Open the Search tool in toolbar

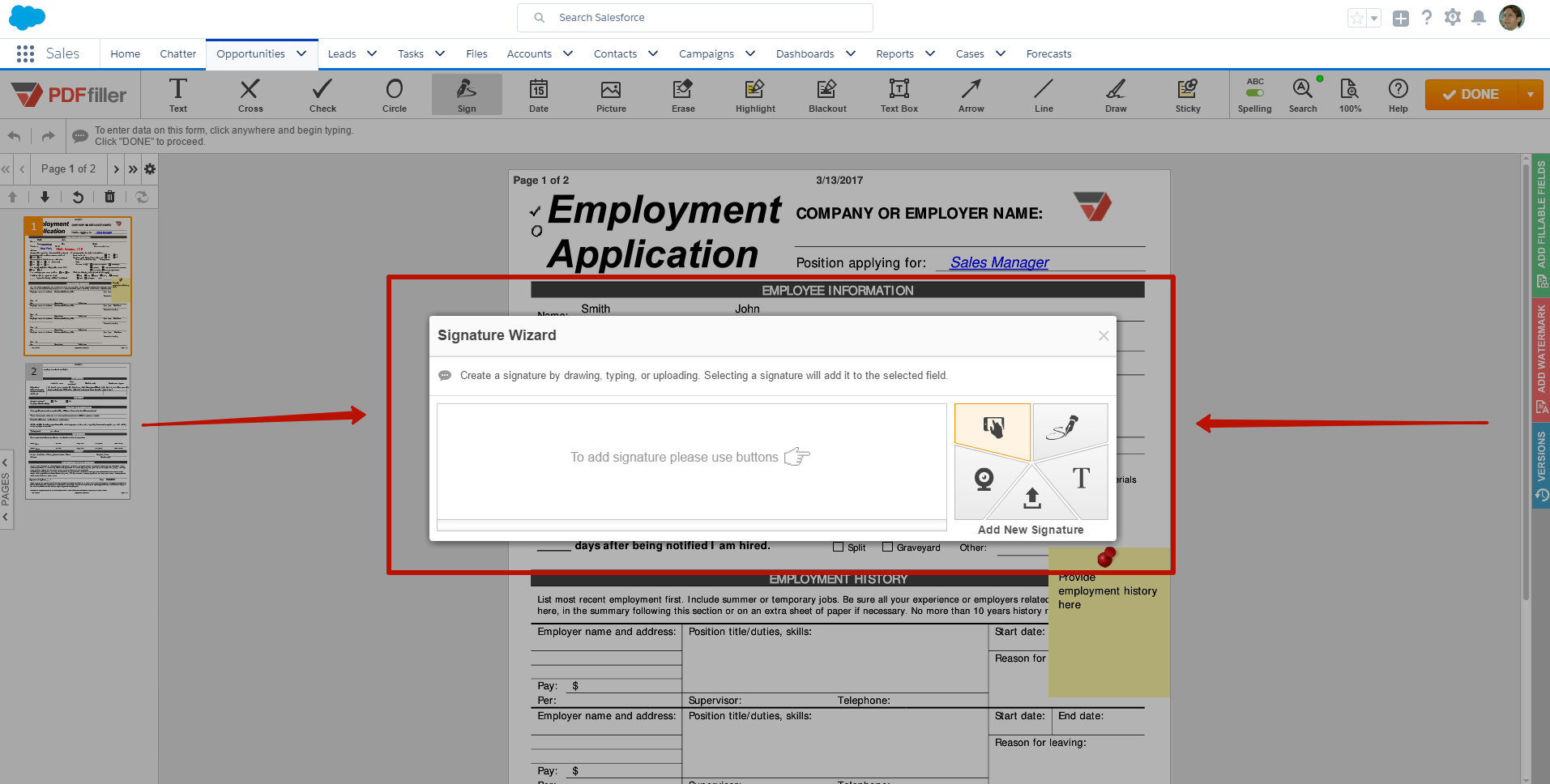1303,94
